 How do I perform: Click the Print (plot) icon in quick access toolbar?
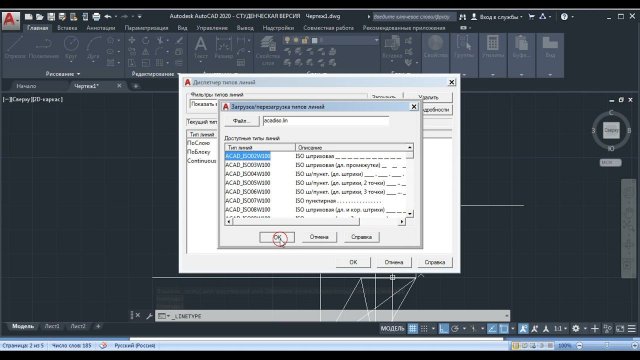(96, 17)
